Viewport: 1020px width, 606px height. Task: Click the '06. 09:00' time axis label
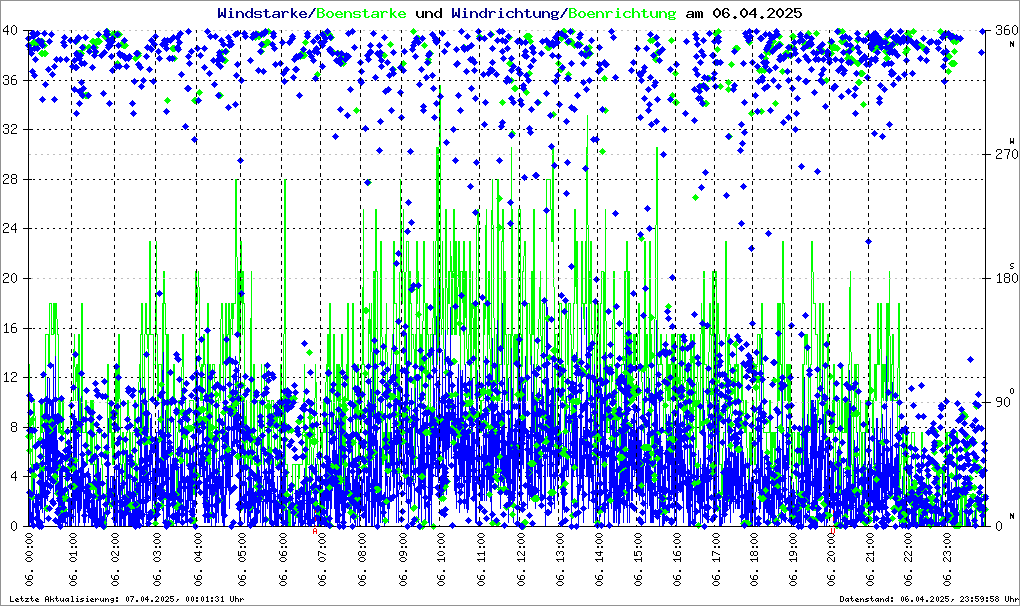pyautogui.click(x=403, y=559)
